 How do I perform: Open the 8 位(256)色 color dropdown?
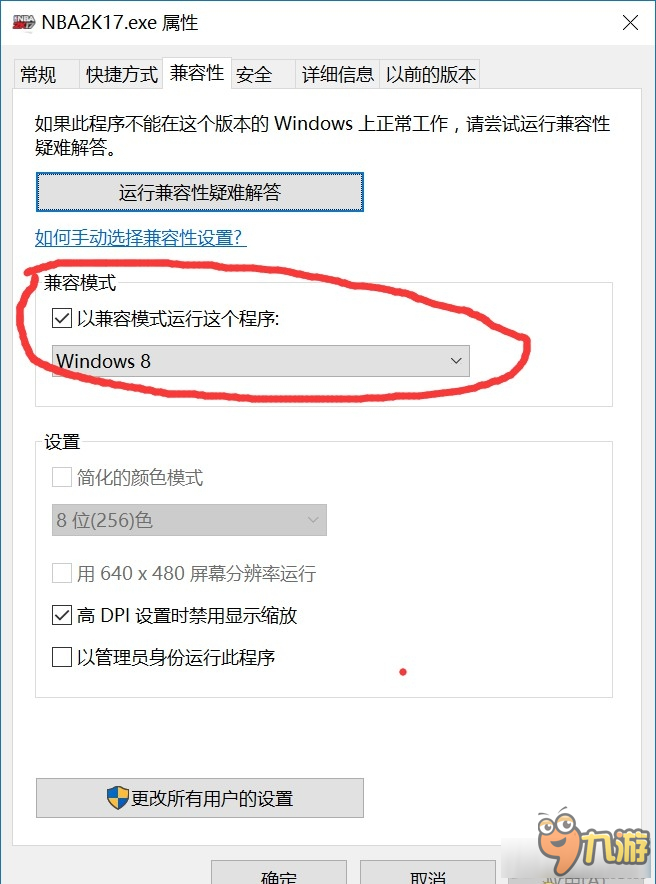point(189,520)
